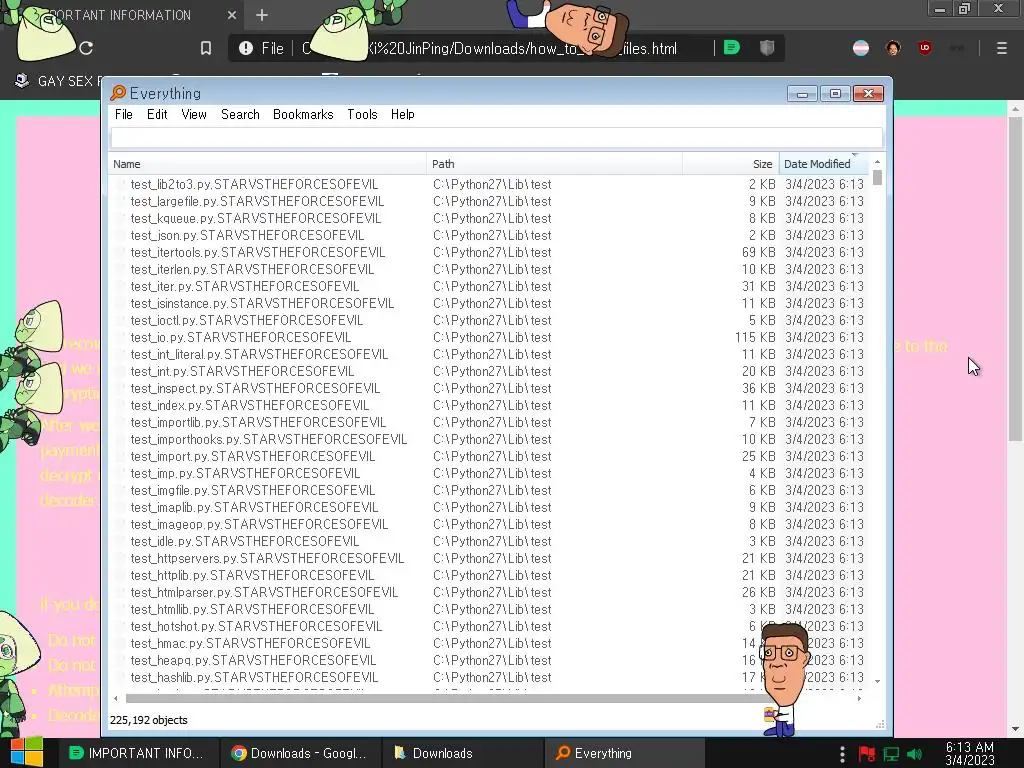
Task: Select file test_importlib.py.STARVSTHEFORCESOFEVIL
Action: pyautogui.click(x=259, y=422)
